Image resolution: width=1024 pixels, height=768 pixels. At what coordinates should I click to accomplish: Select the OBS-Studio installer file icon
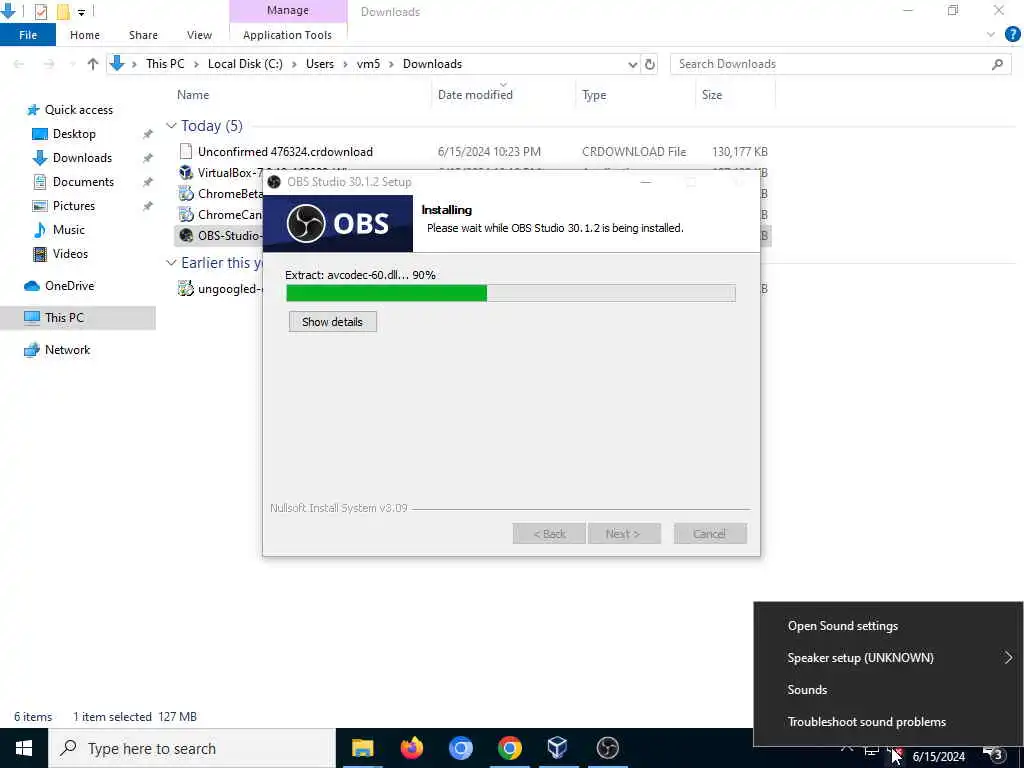(186, 235)
